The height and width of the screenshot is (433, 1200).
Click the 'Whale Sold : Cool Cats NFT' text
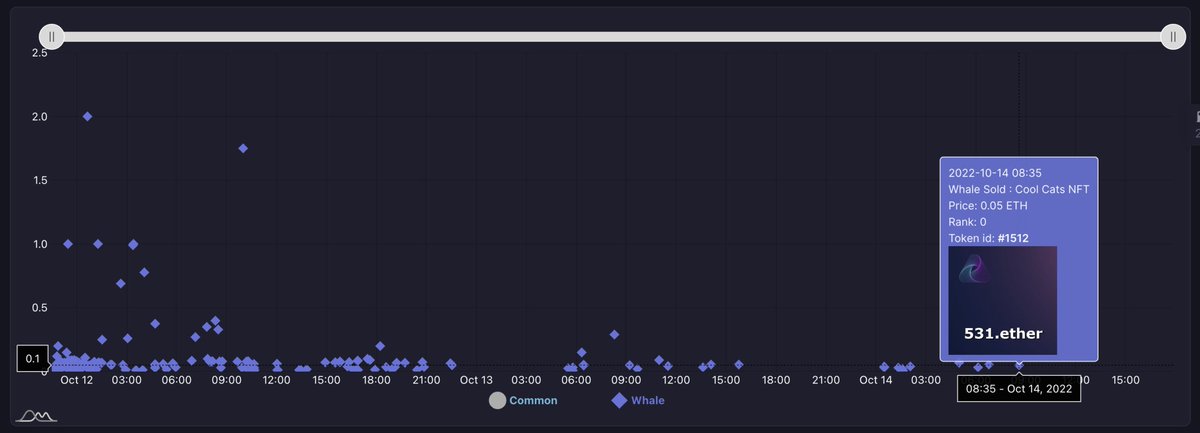click(x=1018, y=189)
